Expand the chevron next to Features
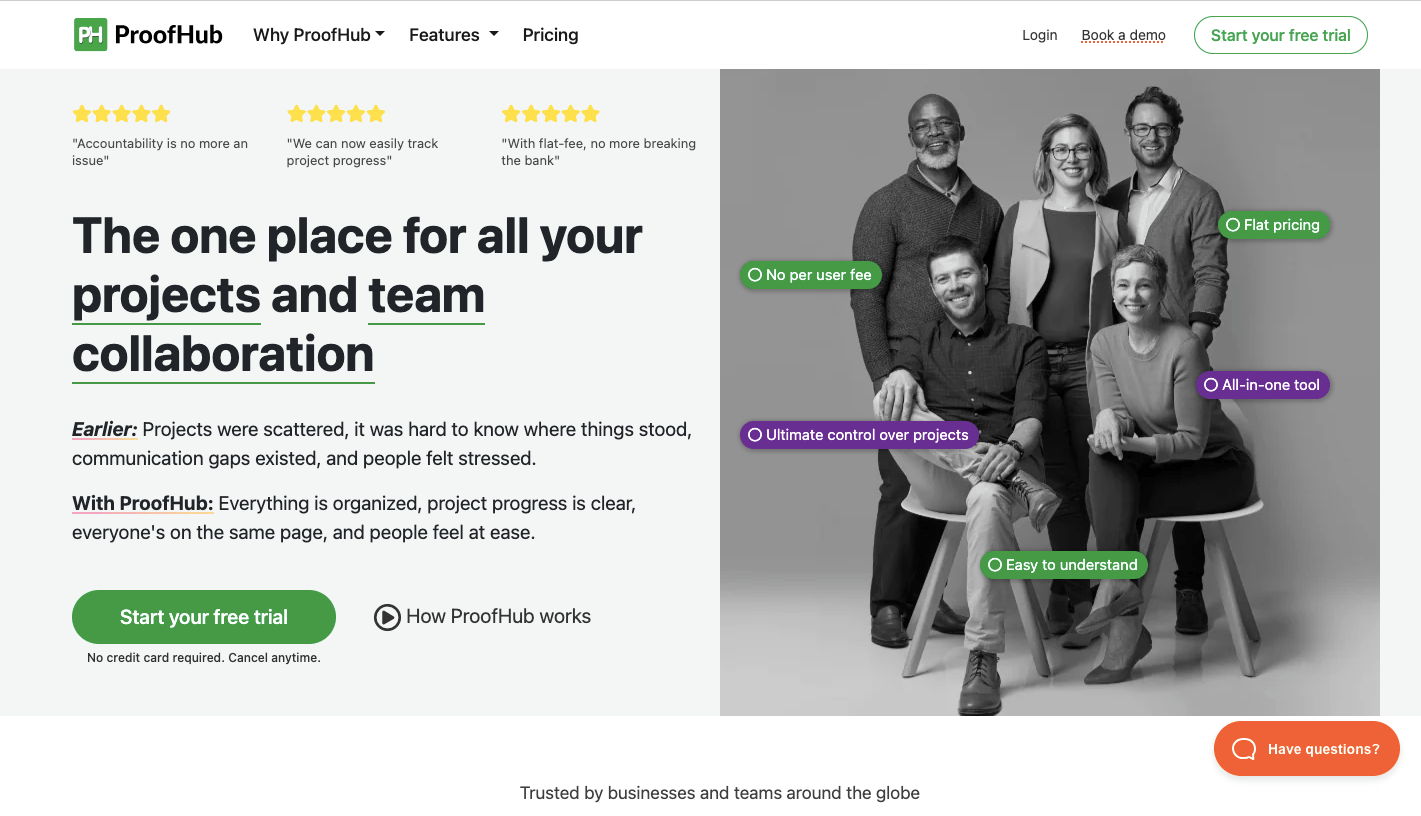 coord(494,35)
